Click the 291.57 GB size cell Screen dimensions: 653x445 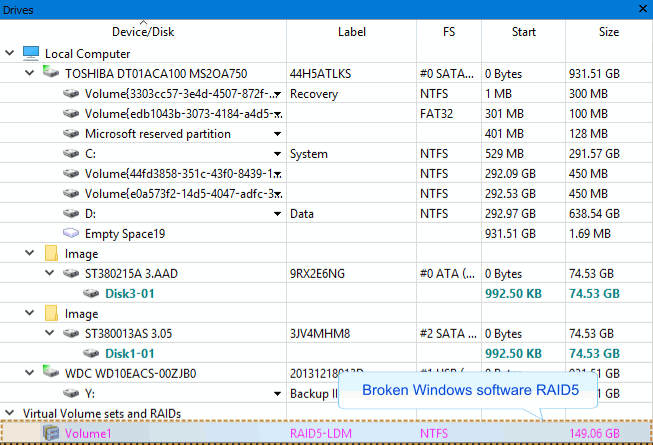(594, 154)
